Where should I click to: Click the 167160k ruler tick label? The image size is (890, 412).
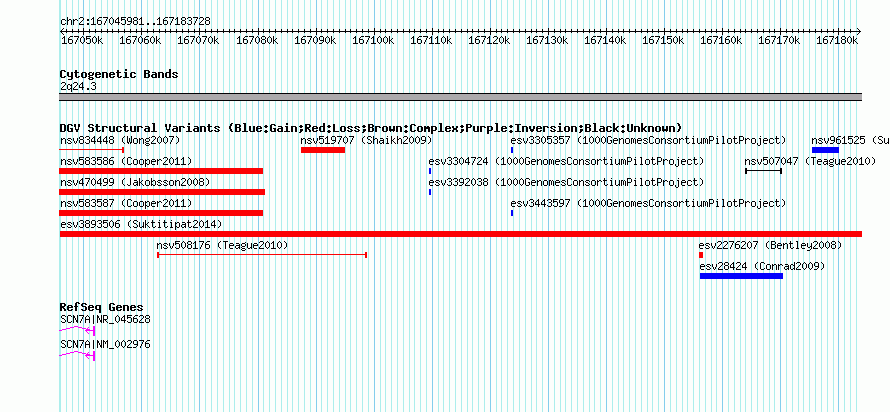tap(722, 41)
